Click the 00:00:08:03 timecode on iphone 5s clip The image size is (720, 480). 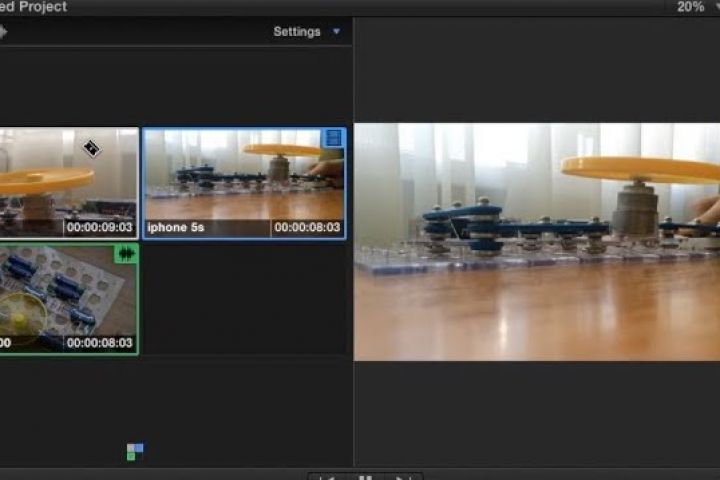pyautogui.click(x=307, y=227)
